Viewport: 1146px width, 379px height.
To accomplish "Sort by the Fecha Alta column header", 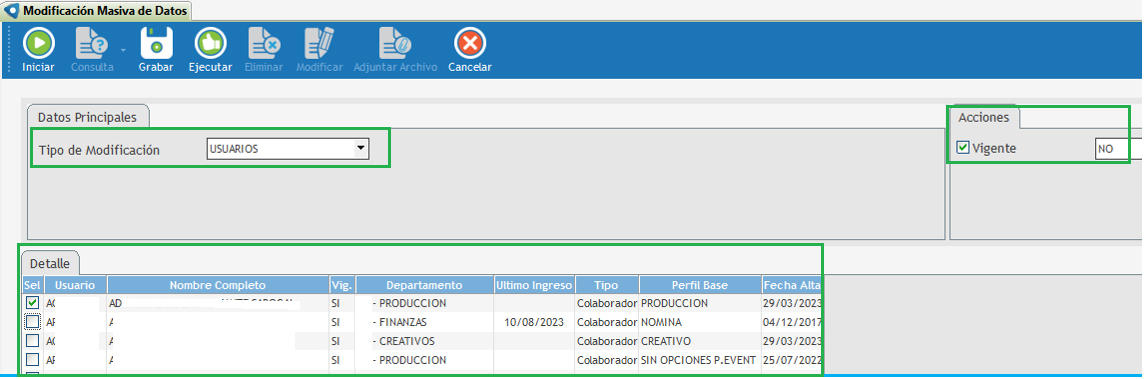I will tap(792, 285).
